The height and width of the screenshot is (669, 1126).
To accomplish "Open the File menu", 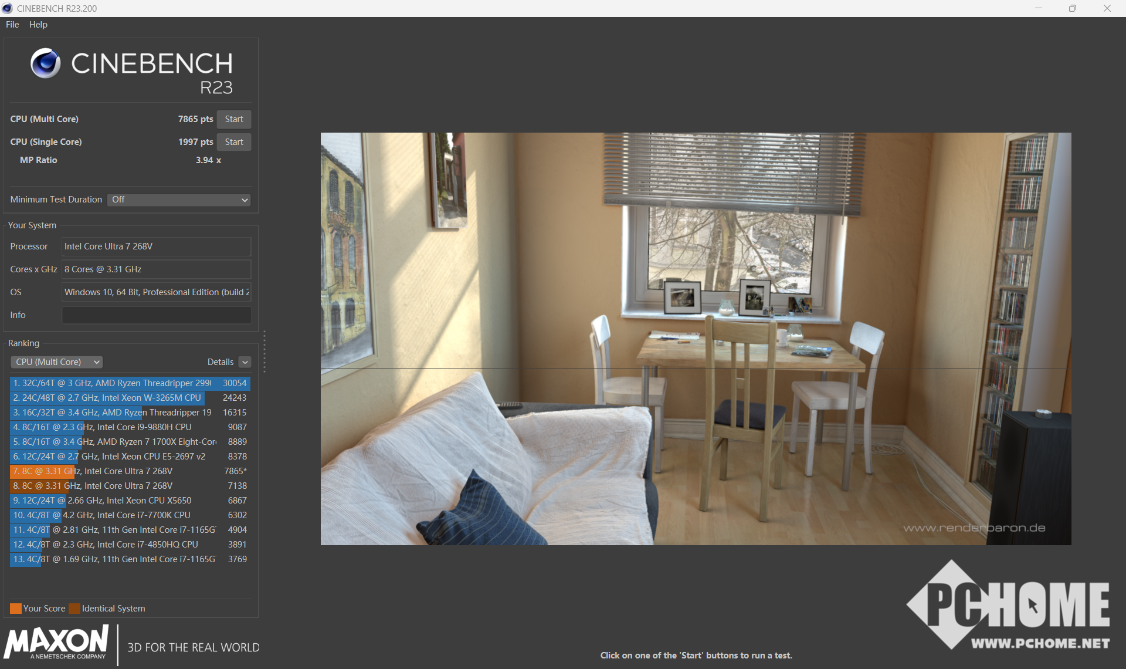I will [x=12, y=24].
